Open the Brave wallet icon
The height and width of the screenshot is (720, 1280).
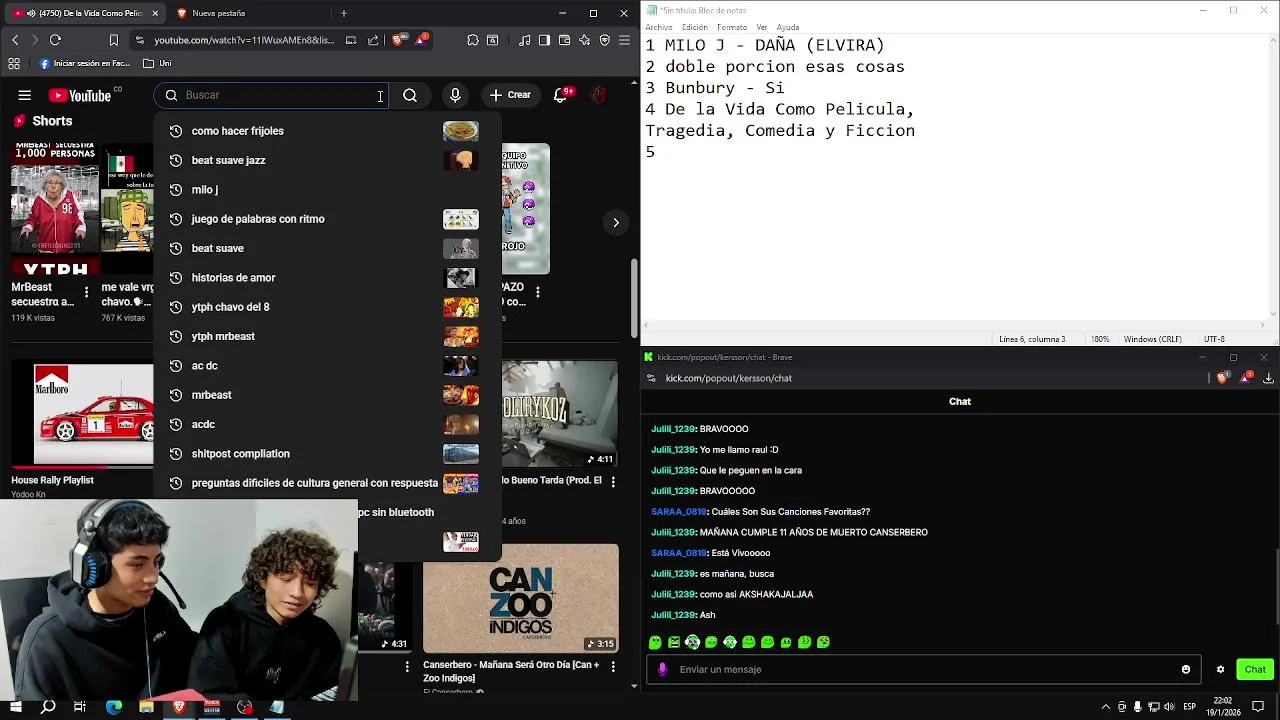[564, 40]
